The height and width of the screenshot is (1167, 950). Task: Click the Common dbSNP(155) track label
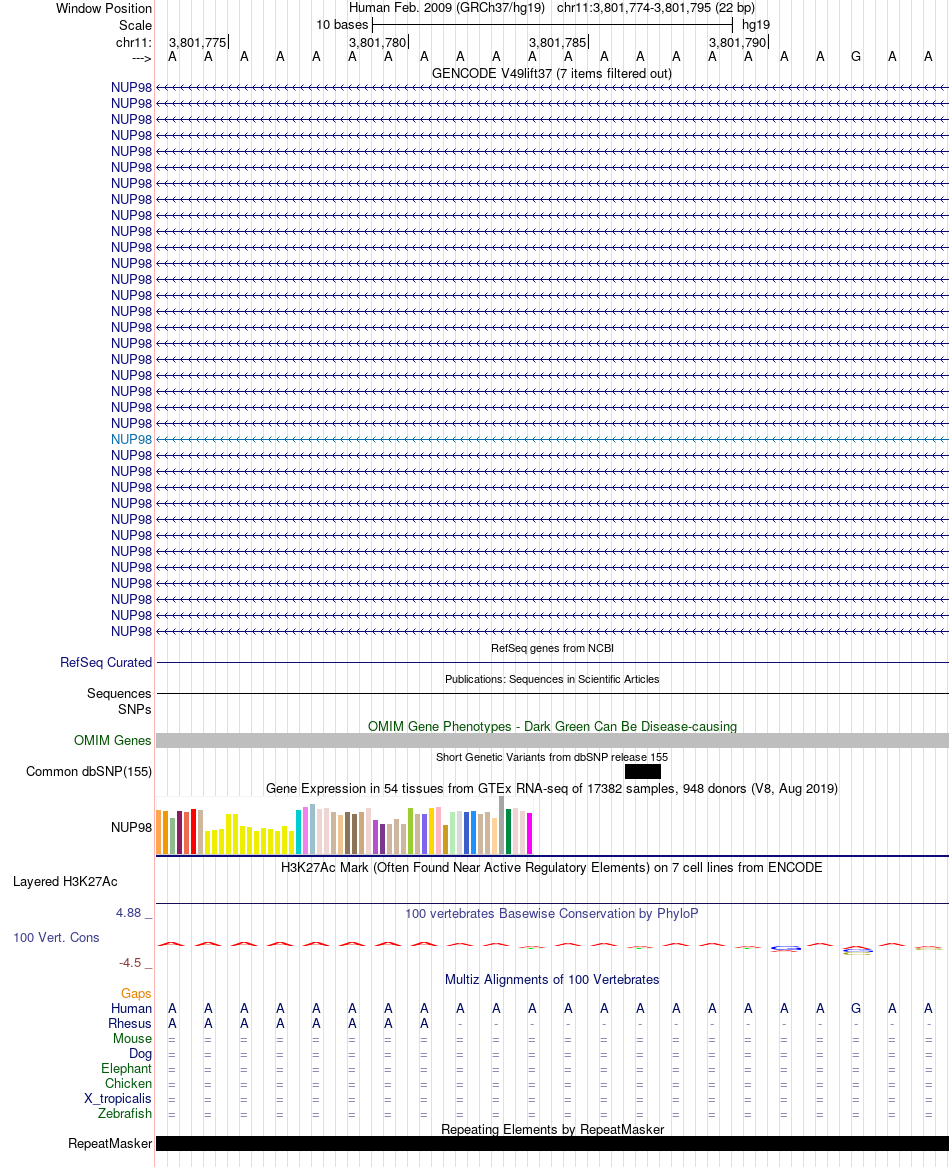(x=89, y=772)
